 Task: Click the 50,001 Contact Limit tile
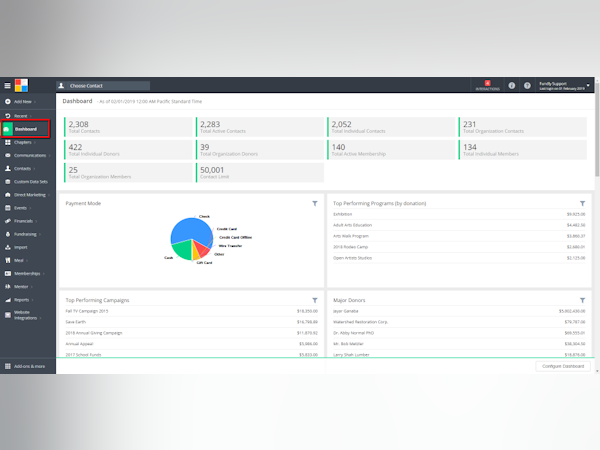pos(260,173)
